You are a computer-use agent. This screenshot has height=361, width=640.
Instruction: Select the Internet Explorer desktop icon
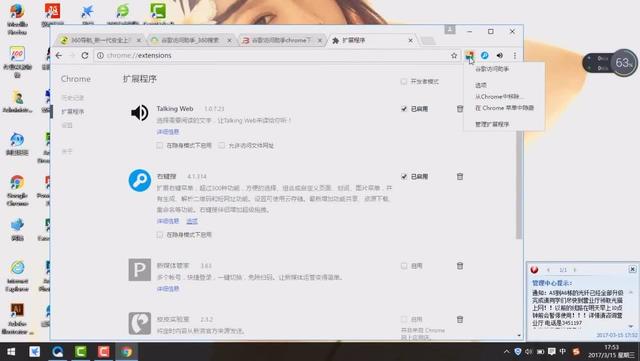coord(17,276)
